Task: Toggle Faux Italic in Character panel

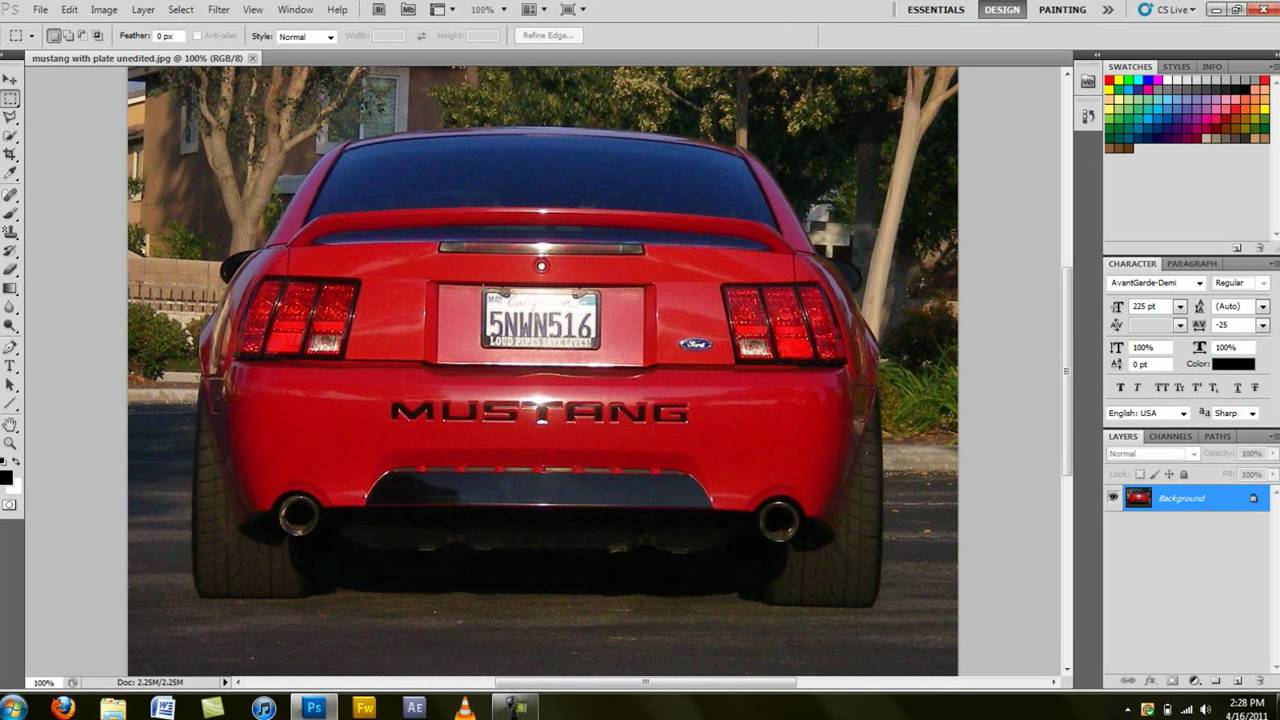Action: coord(1137,387)
